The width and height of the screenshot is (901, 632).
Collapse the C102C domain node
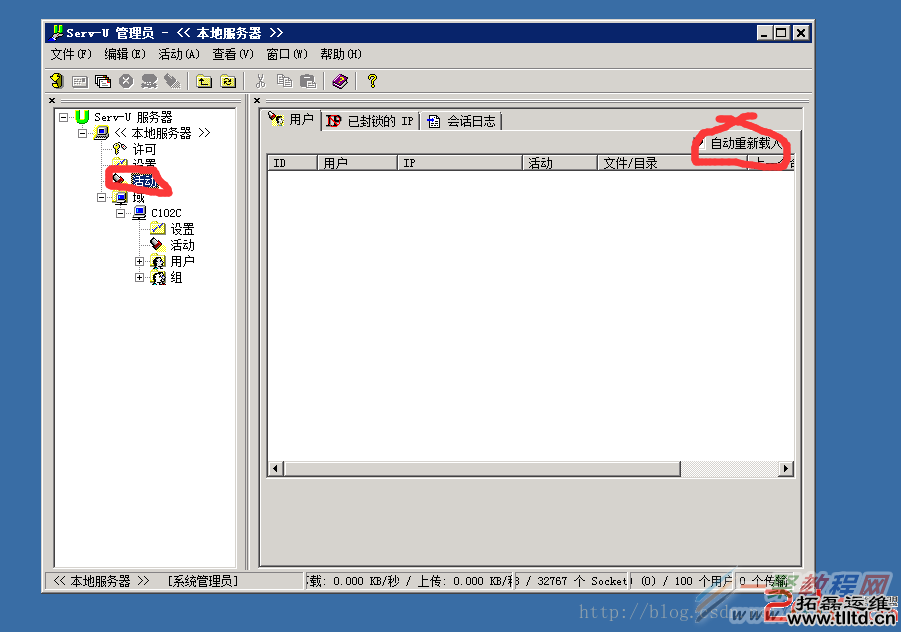coord(121,213)
